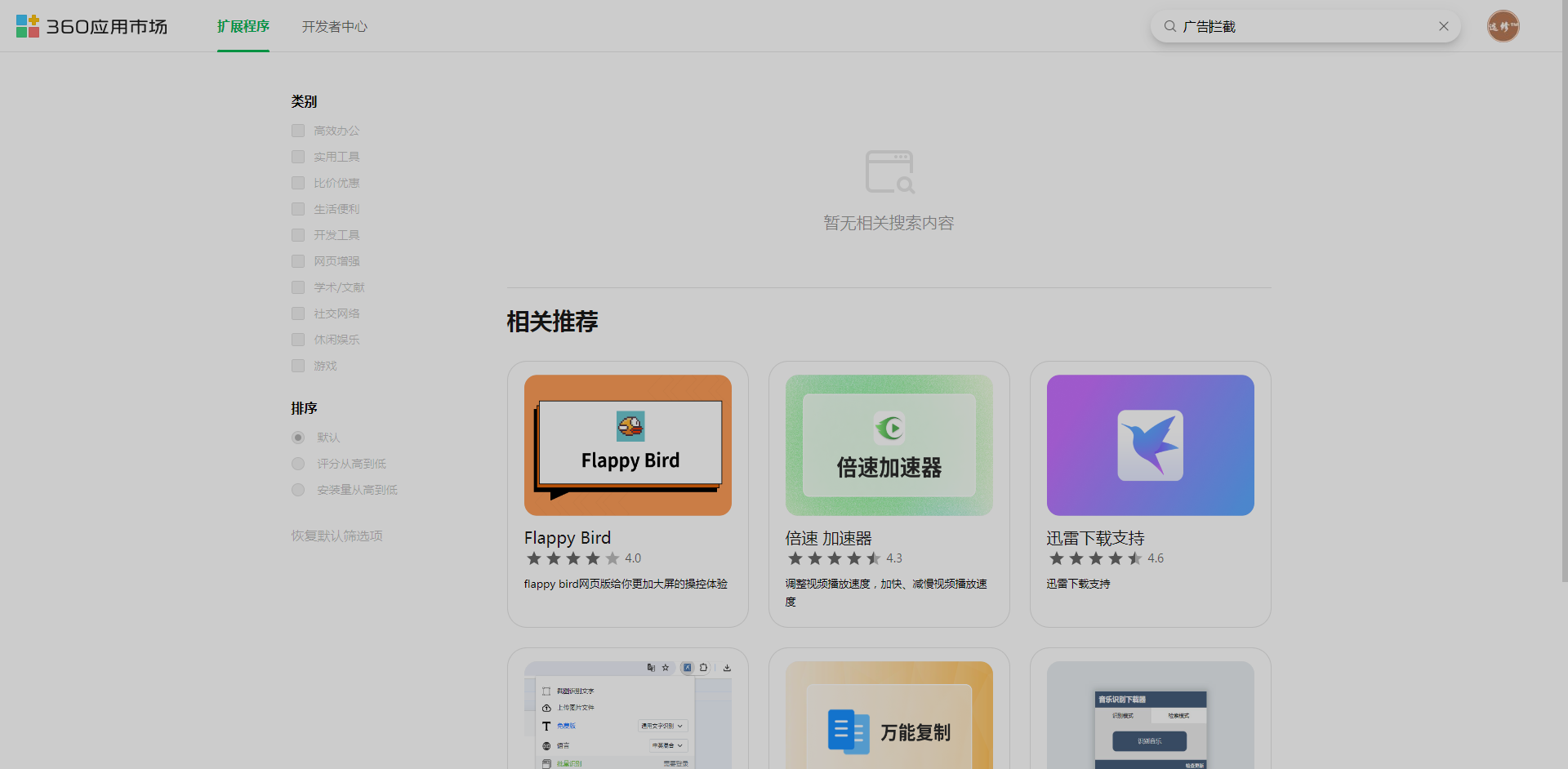Select the 默认 sort radio button
Screen dimensions: 1568x769
point(298,438)
